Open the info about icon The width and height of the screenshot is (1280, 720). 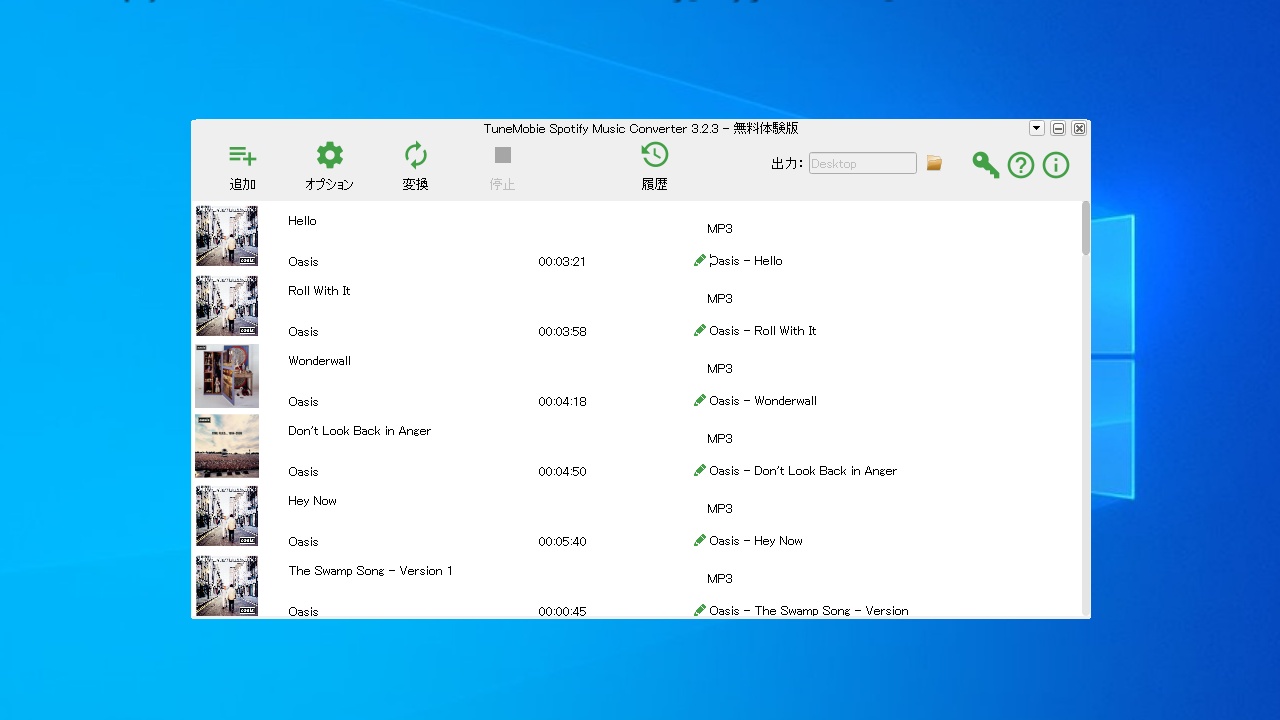(1056, 165)
